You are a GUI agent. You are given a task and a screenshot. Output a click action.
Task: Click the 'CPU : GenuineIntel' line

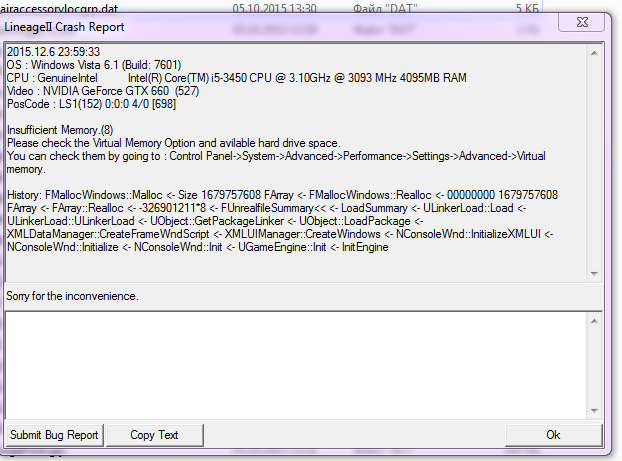point(236,78)
